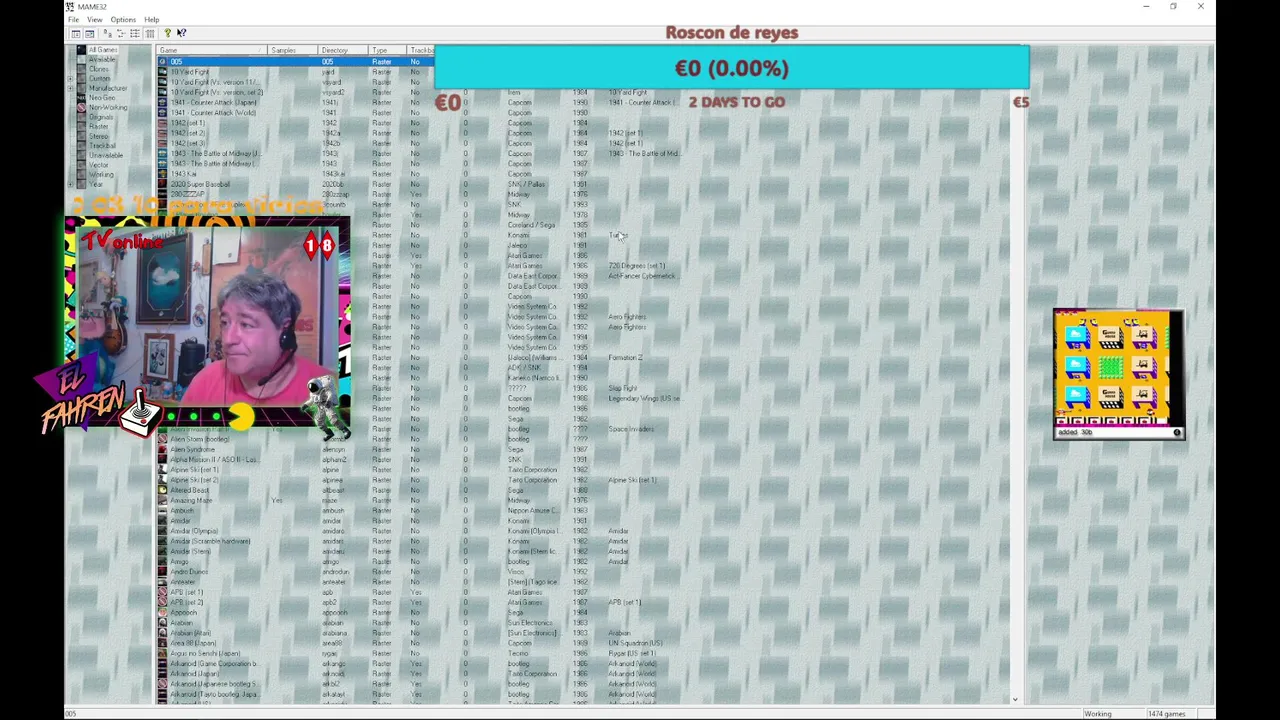Viewport: 1280px width, 720px height.
Task: Switch to large icons view
Action: coord(108,33)
